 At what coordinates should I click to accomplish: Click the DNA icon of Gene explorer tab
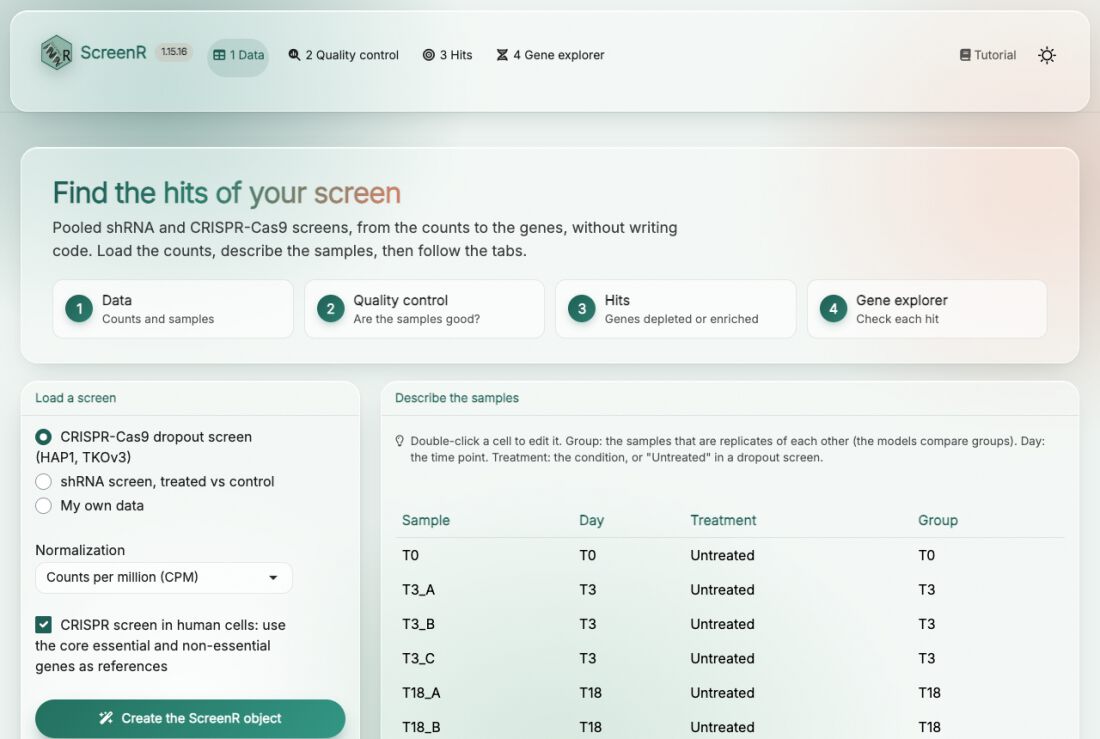point(502,55)
